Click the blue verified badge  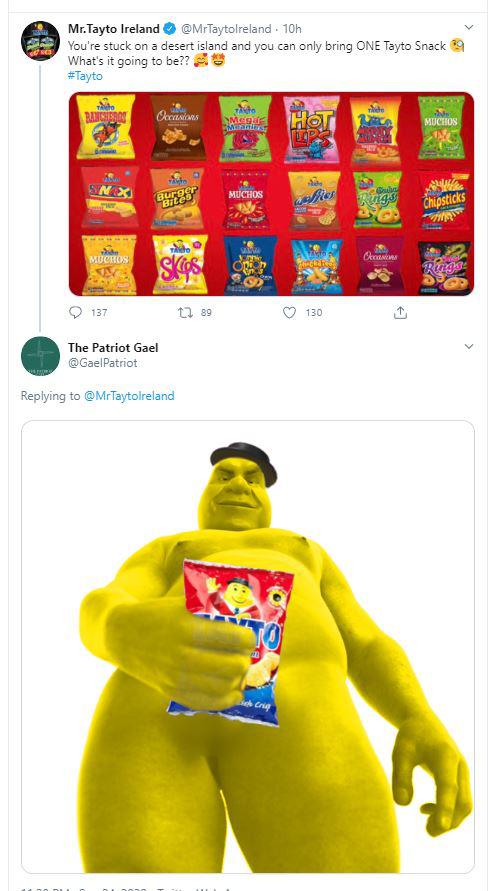coord(169,28)
